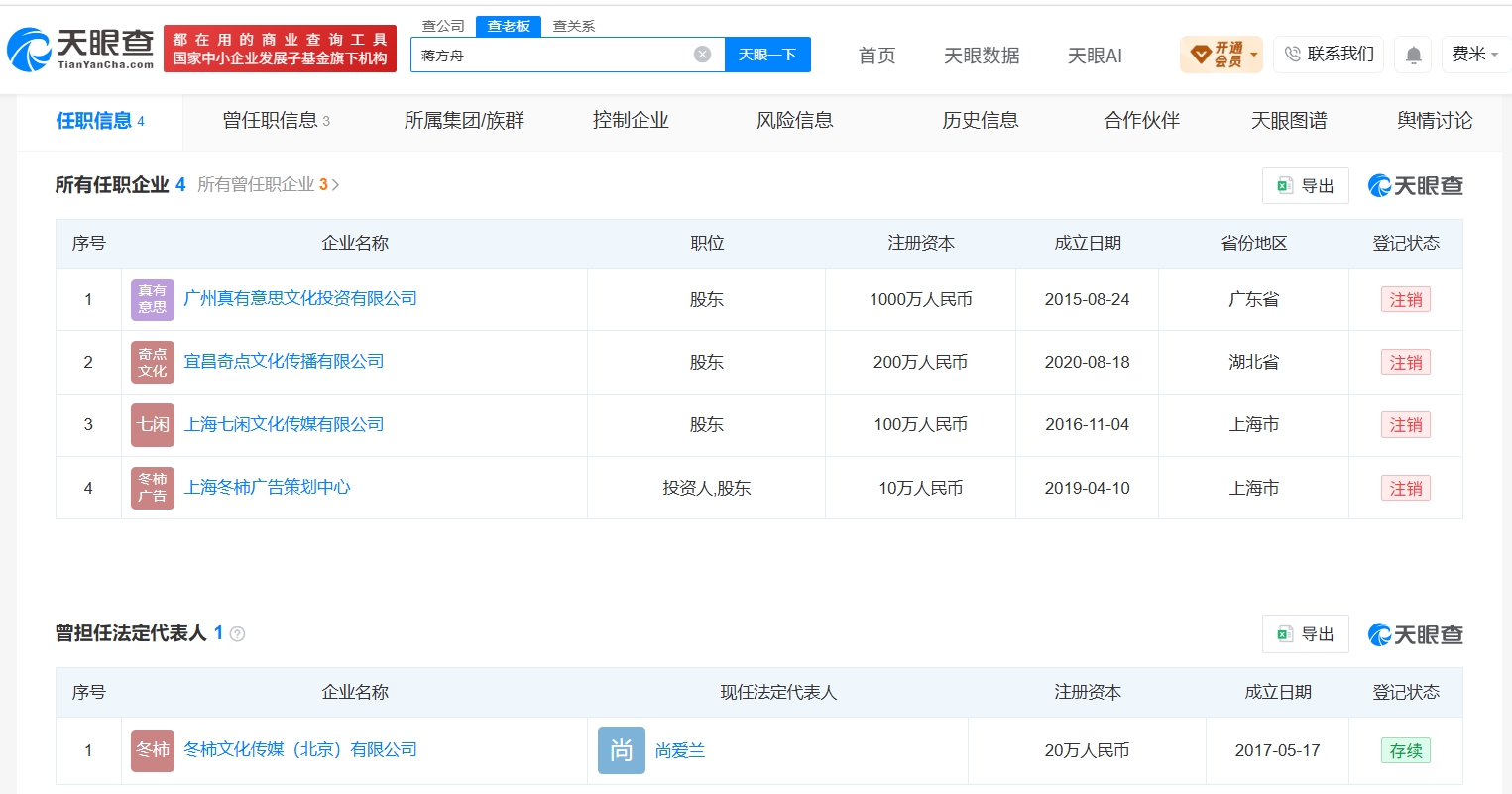Click the help question mark next to 曾担任法定代表人
Screen dimensions: 1512x794
[237, 634]
